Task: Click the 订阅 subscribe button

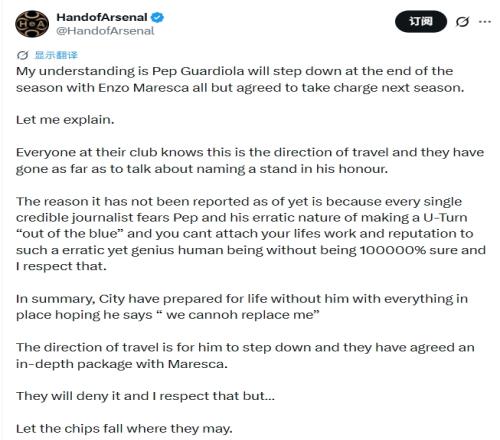Action: 421,21
